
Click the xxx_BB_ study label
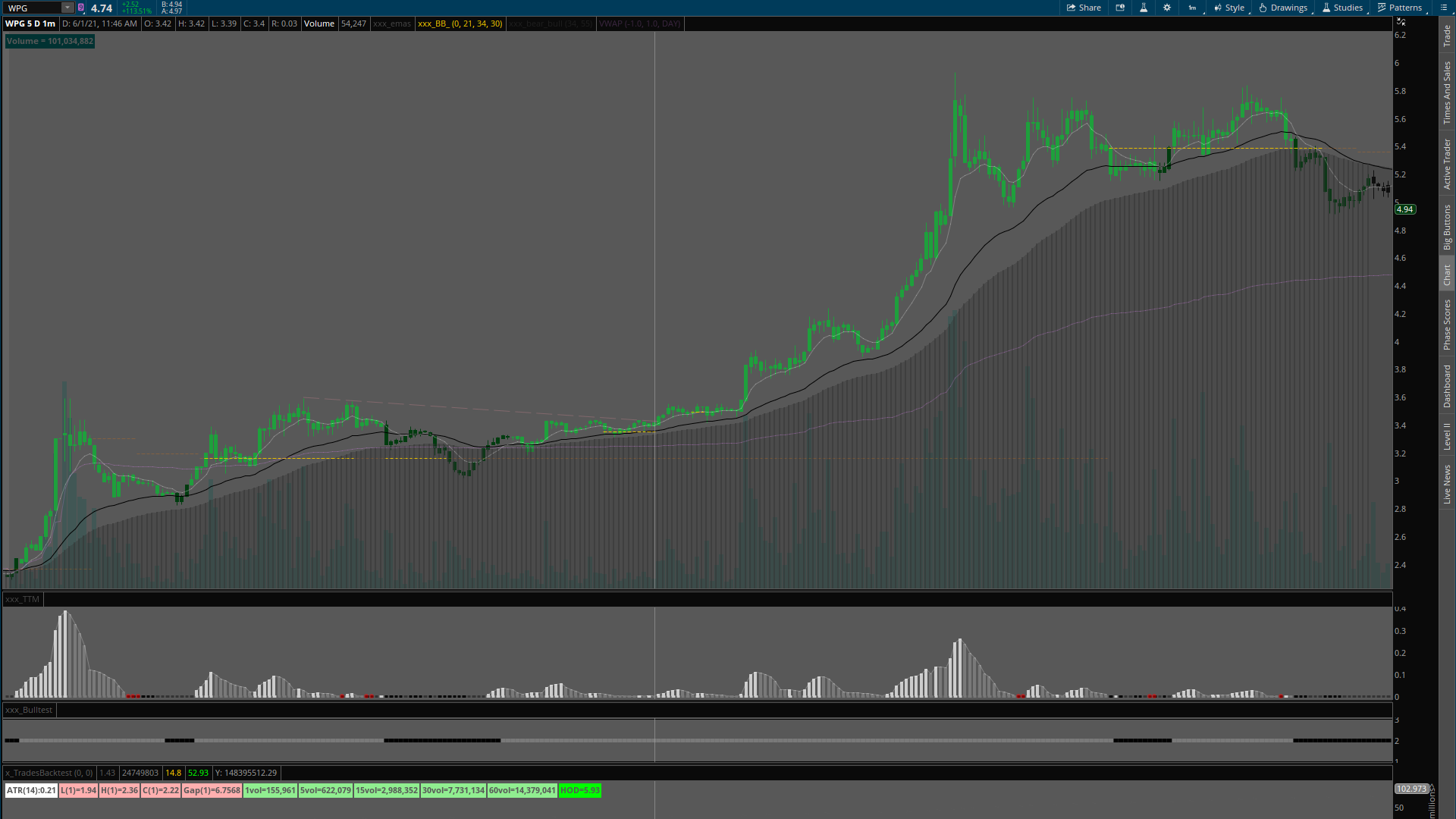[x=460, y=24]
